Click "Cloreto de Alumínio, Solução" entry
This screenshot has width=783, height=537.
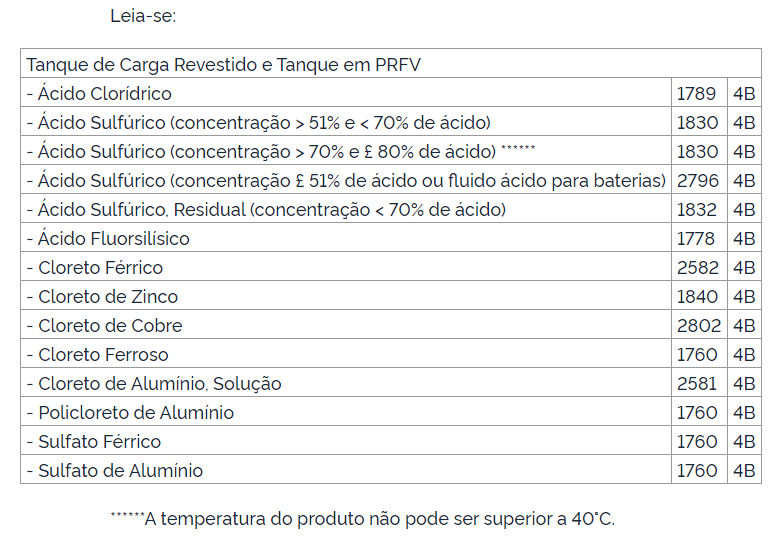pos(154,384)
